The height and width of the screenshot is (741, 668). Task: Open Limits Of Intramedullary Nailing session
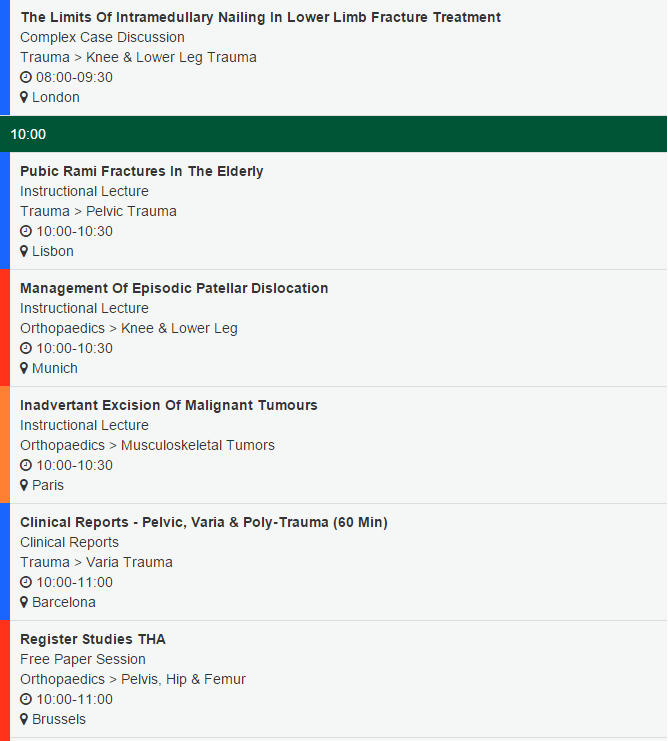coord(260,17)
